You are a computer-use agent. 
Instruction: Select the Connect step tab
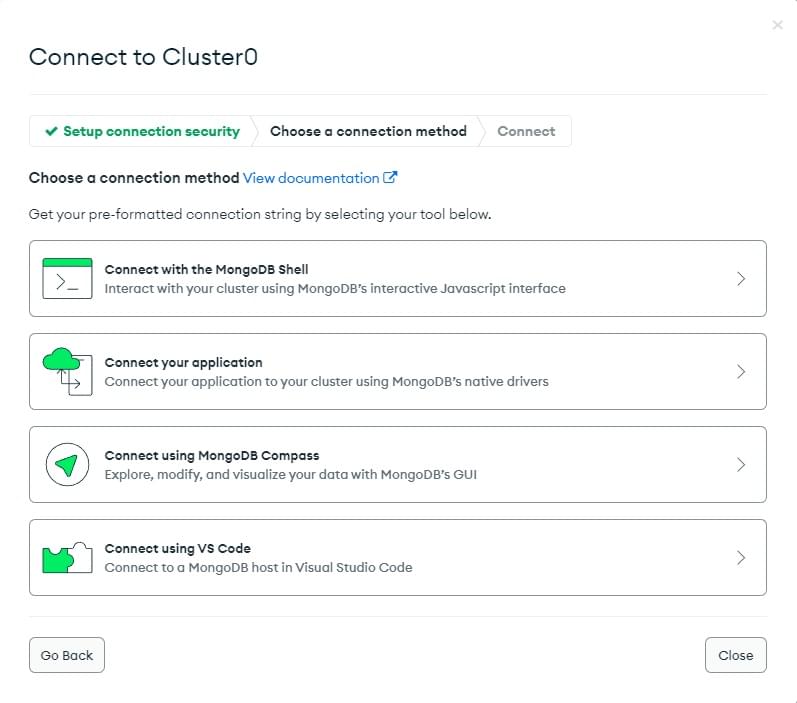click(526, 131)
